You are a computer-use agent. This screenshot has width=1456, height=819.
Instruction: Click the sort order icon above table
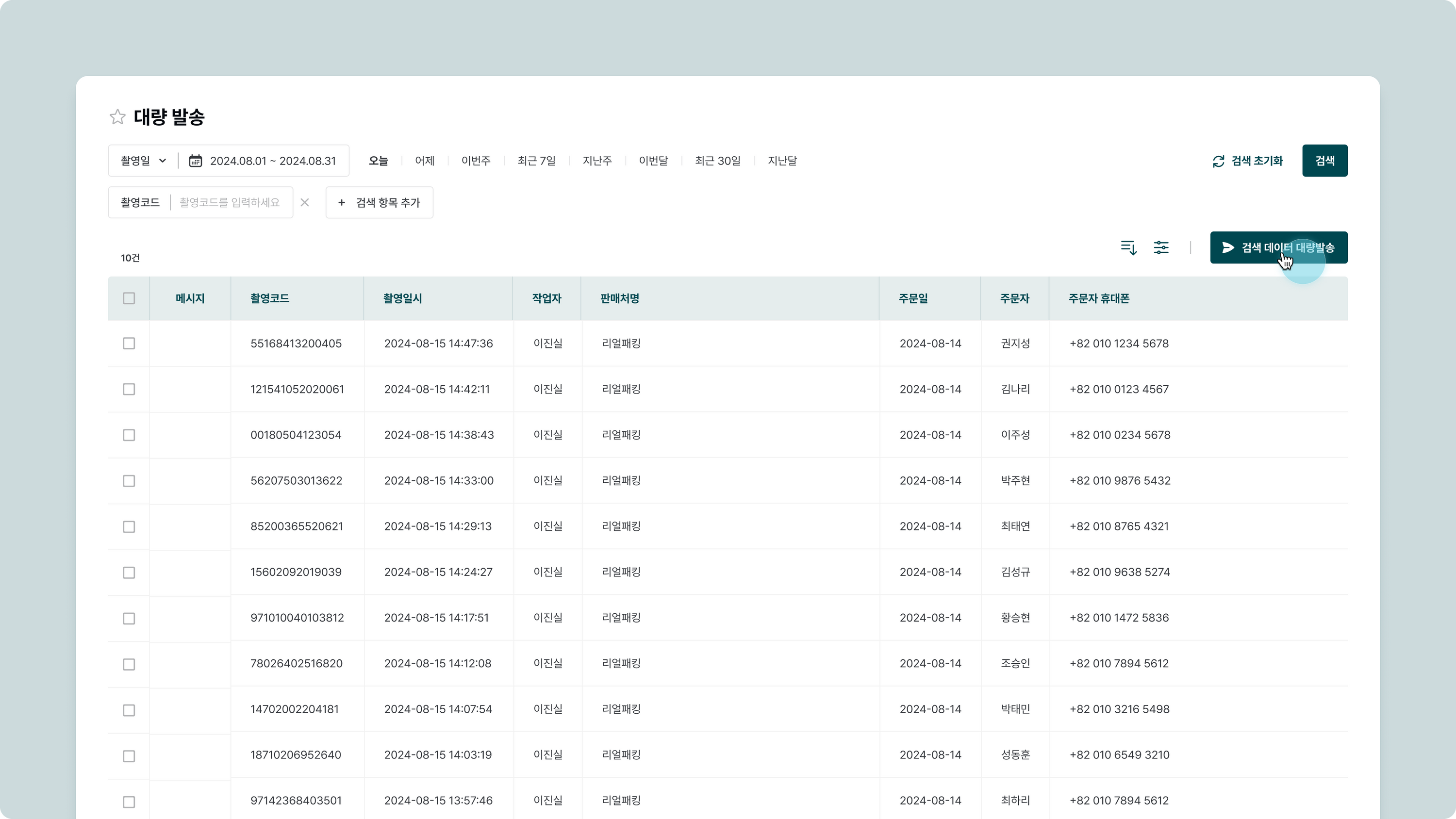[x=1128, y=247]
